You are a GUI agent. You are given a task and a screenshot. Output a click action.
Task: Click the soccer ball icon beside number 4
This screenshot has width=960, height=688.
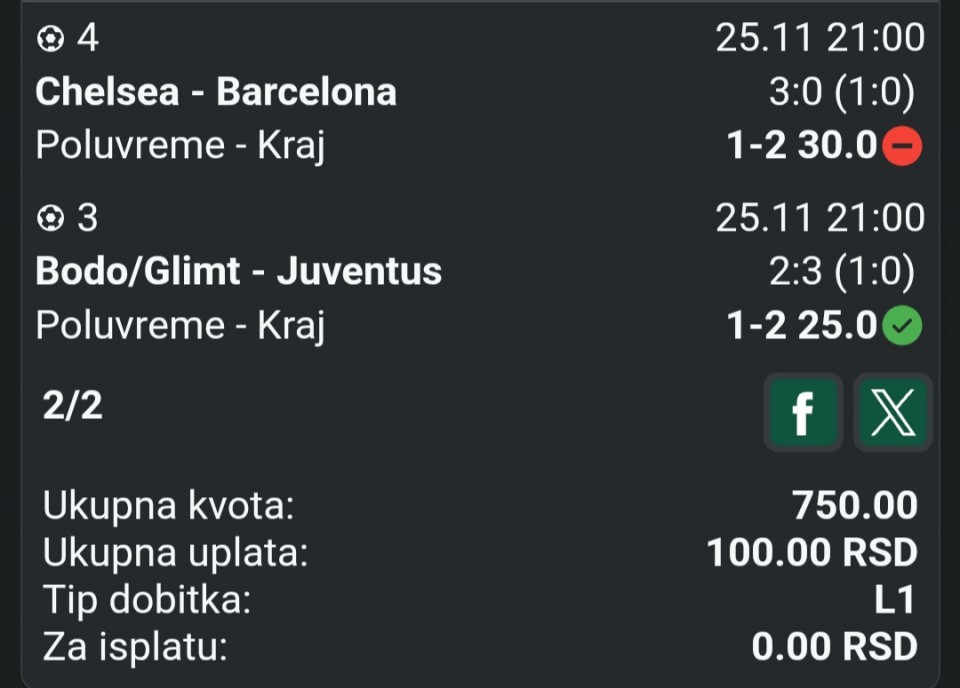49,39
